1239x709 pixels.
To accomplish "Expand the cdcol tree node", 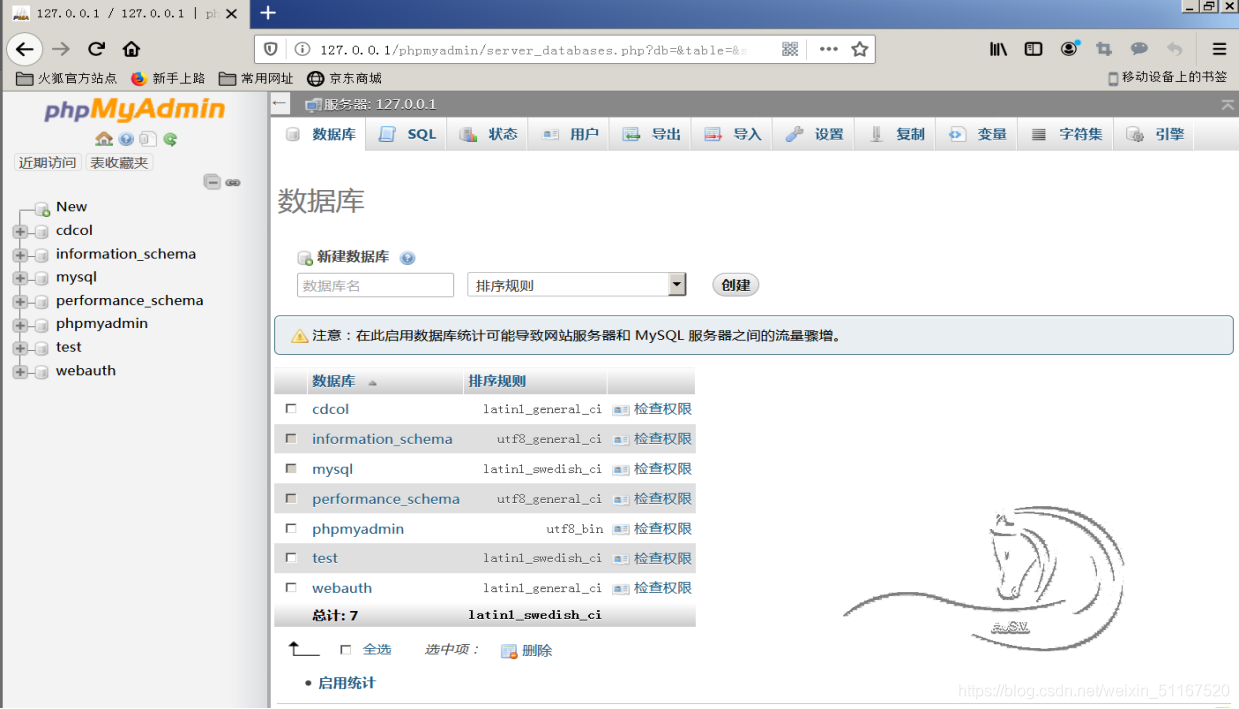I will [x=19, y=231].
